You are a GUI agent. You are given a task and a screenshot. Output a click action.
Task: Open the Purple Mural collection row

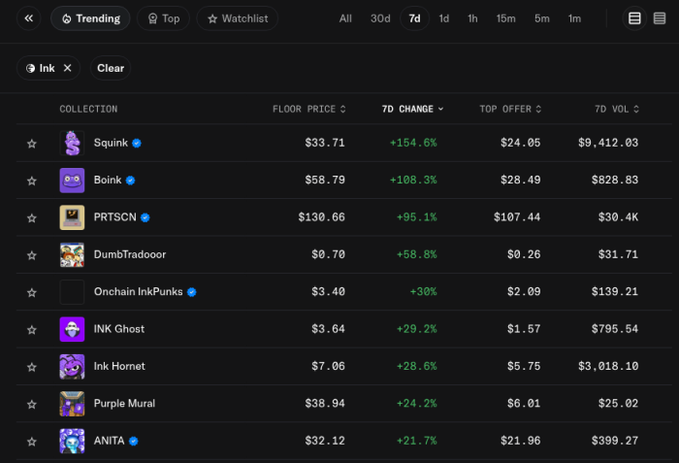click(x=344, y=404)
